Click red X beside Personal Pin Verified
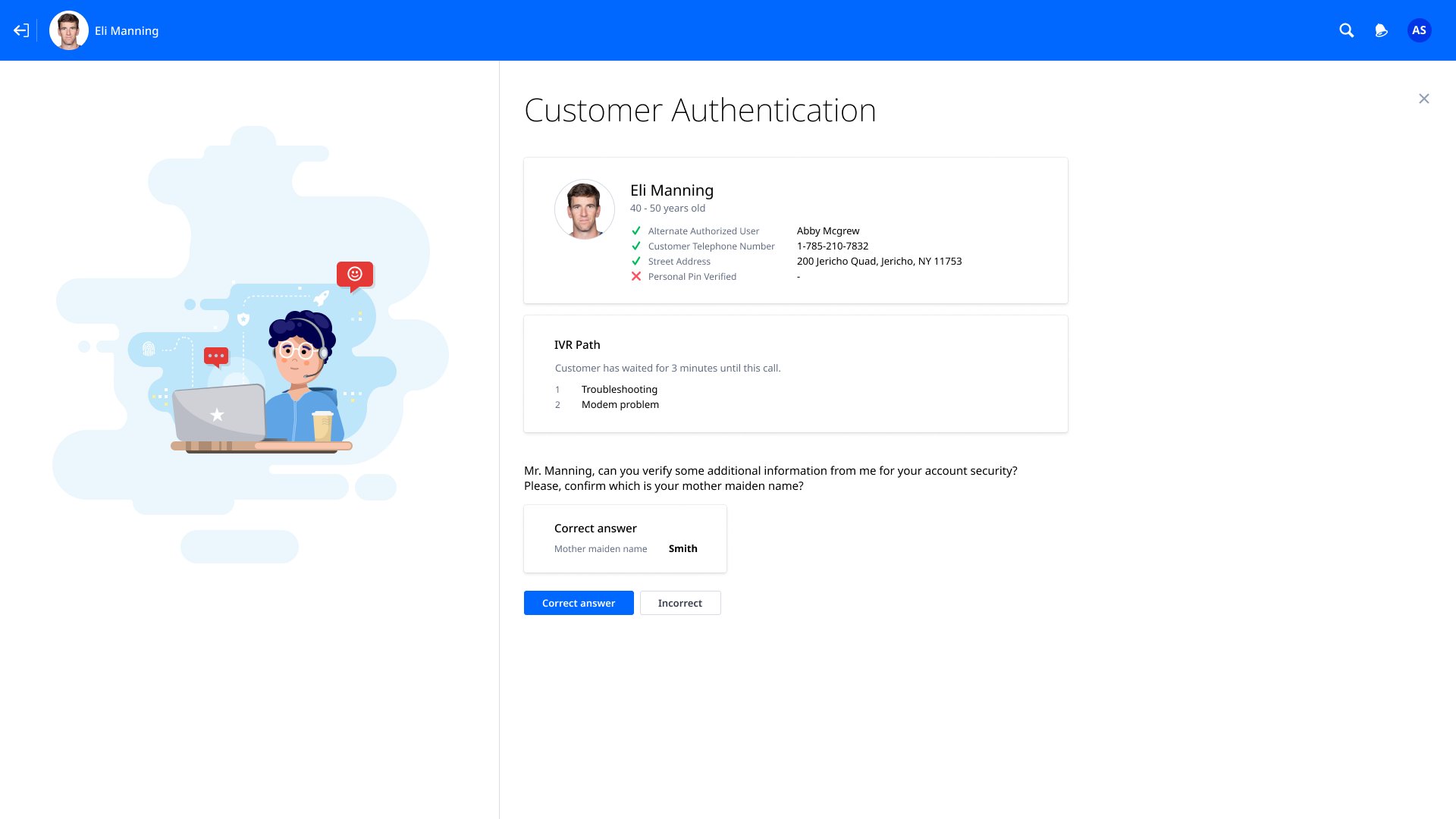 click(636, 276)
